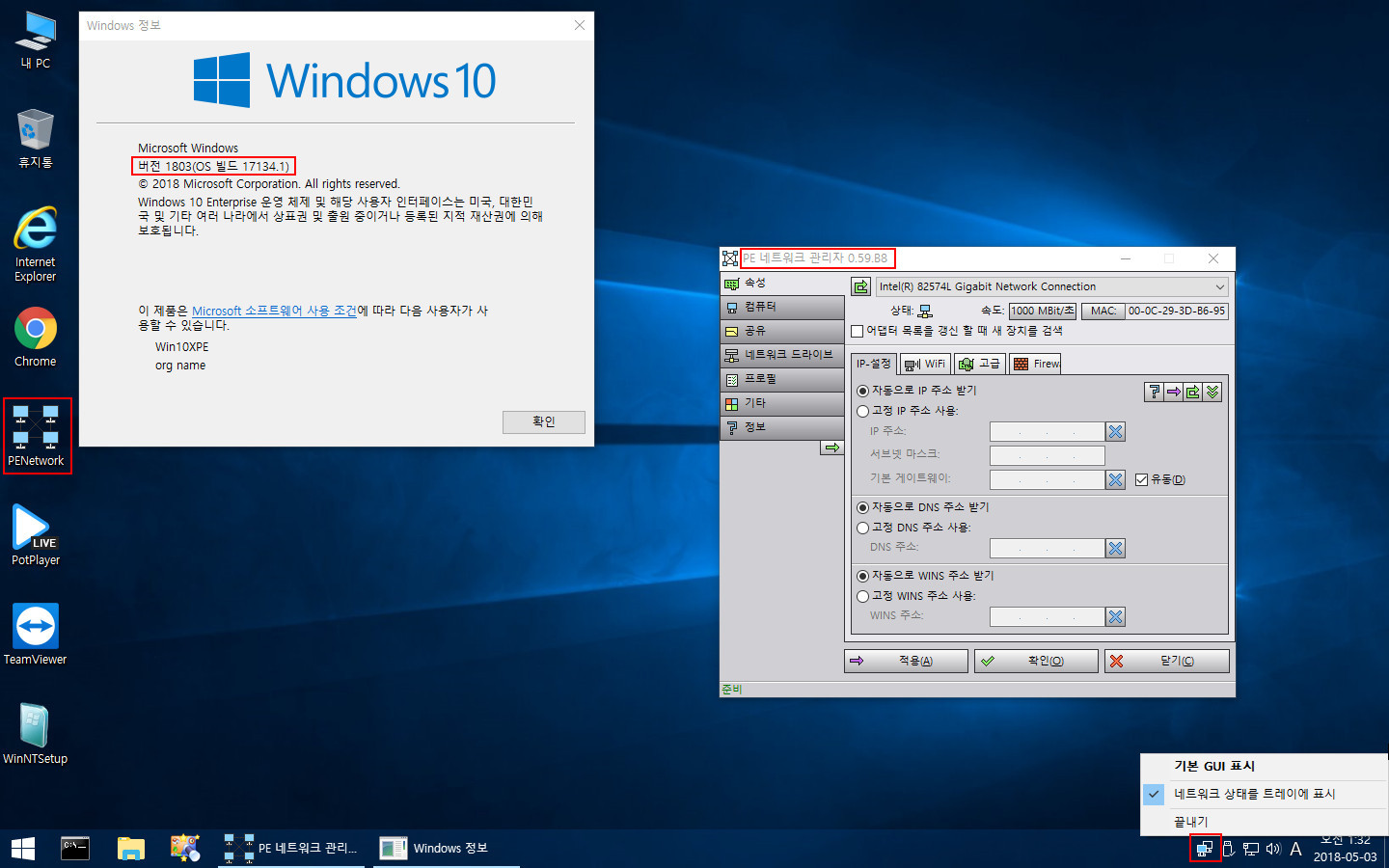Select 기본 GUI 표시 in tray menu
This screenshot has height=868, width=1389.
click(1264, 766)
